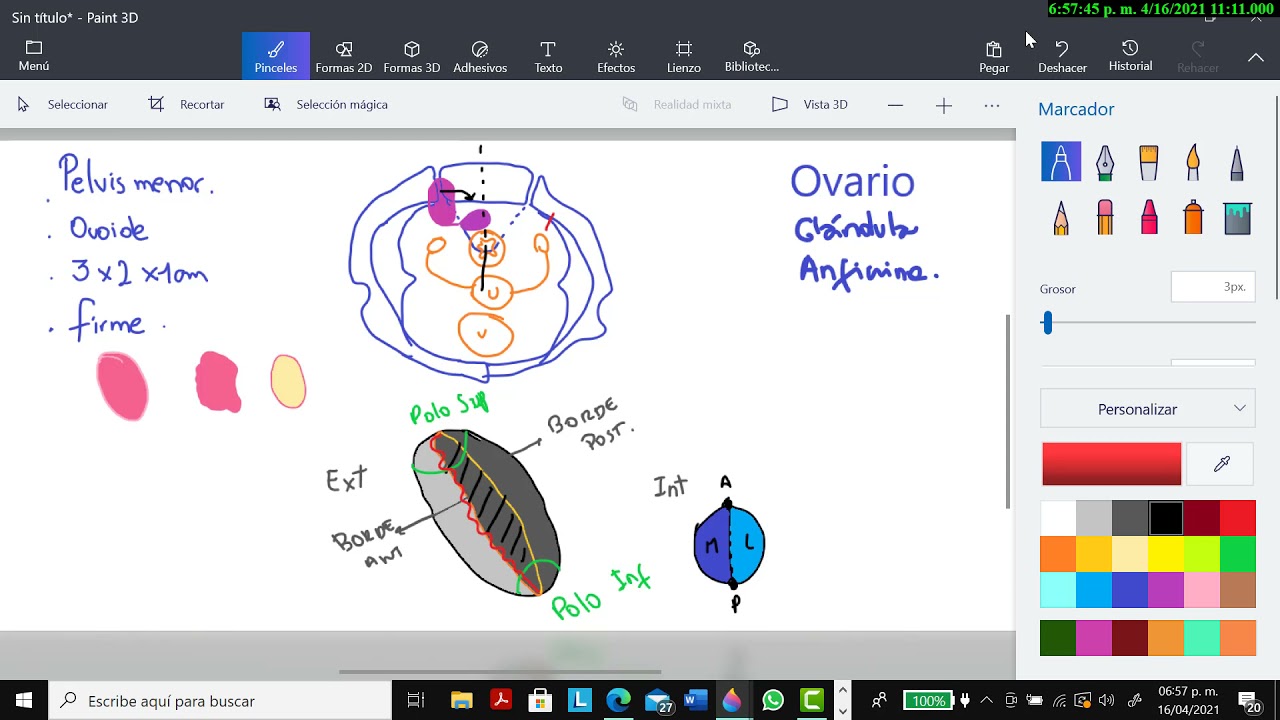
Task: Open the Formas 2D tab
Action: click(x=344, y=56)
